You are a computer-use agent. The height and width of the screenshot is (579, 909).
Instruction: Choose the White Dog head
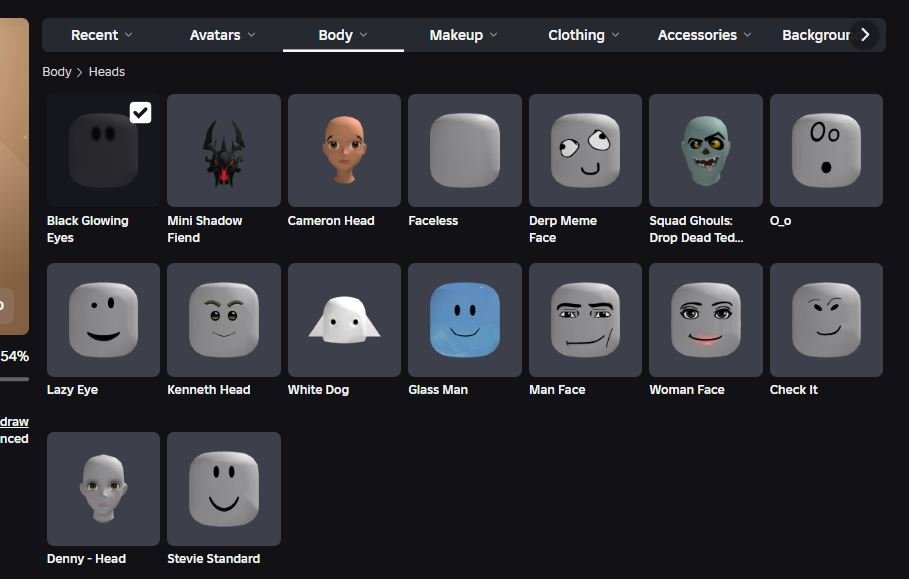click(x=344, y=319)
